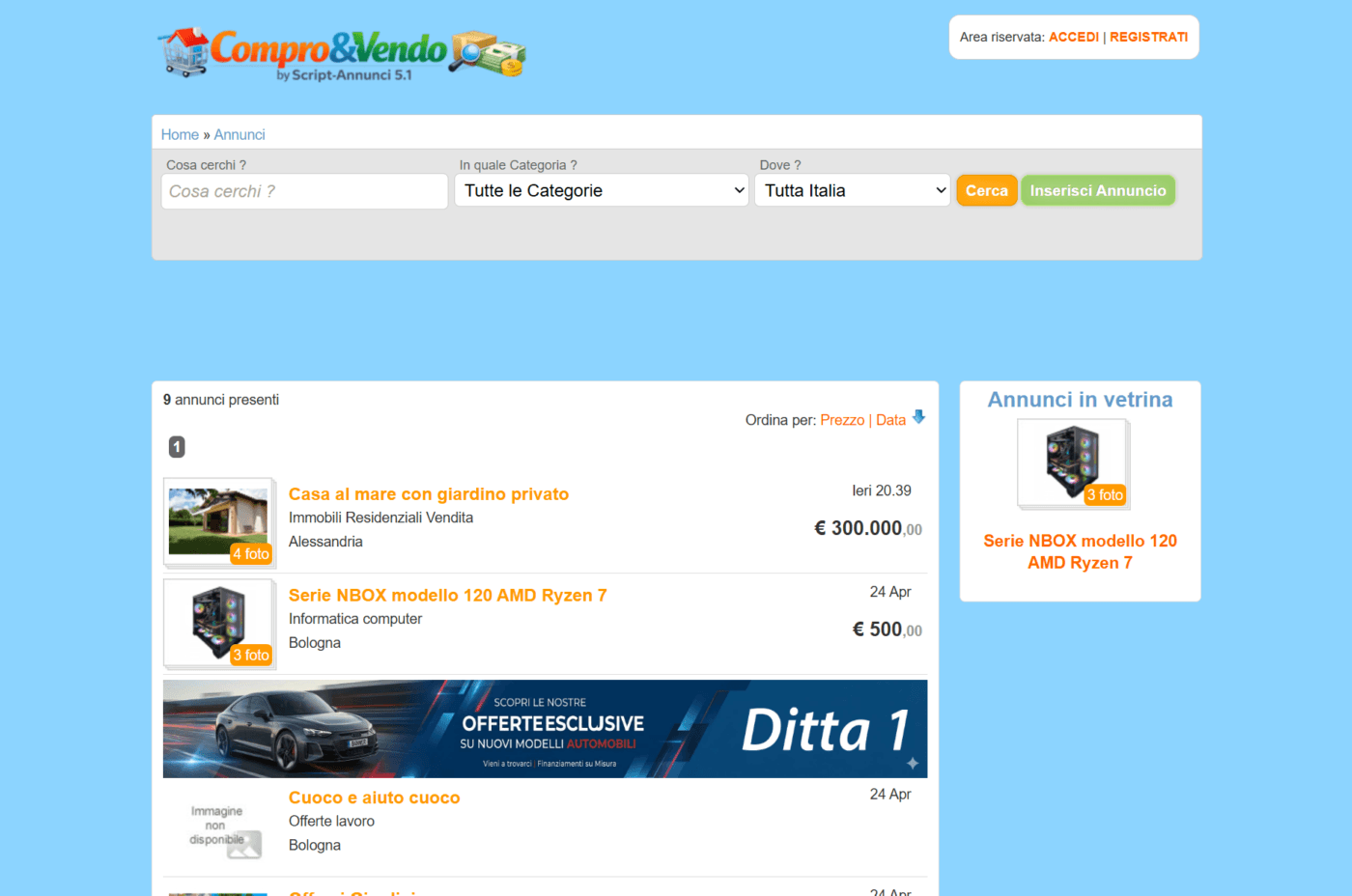Open the vetrina NBOX computer thumbnail

(1073, 463)
